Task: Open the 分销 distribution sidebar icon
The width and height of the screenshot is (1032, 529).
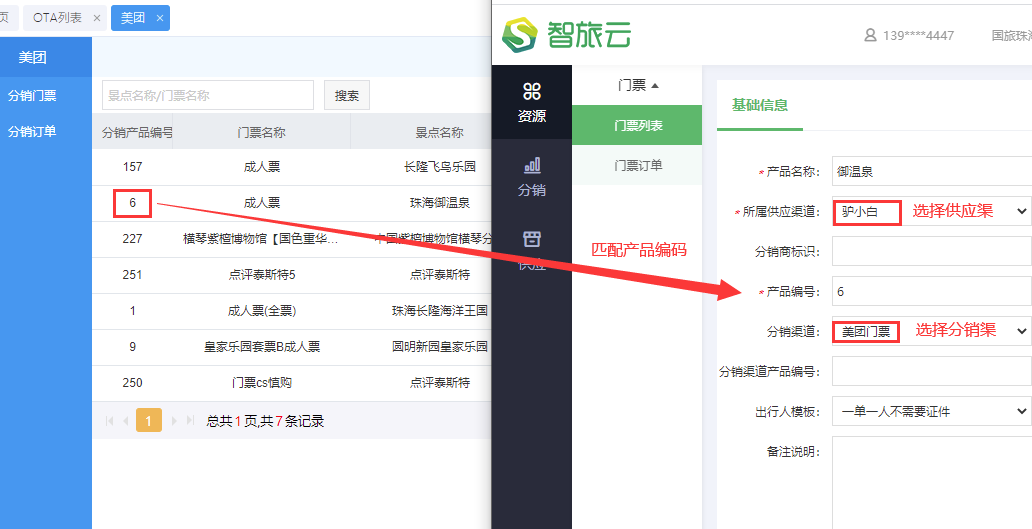Action: point(531,176)
